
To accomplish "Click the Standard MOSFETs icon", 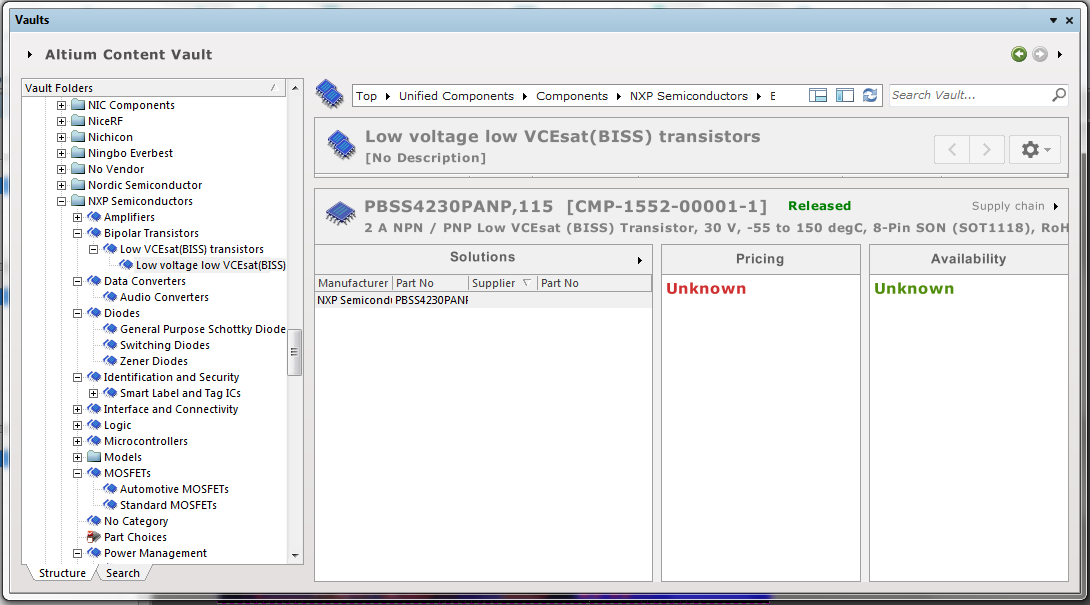I will point(110,505).
